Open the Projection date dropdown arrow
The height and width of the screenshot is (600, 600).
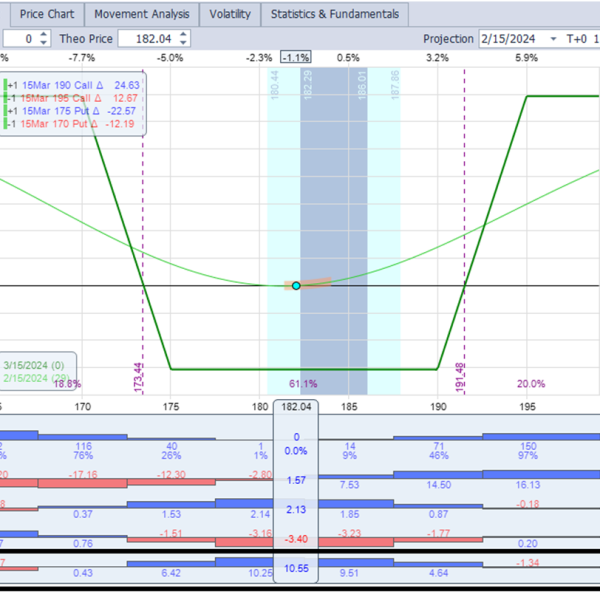click(x=552, y=39)
